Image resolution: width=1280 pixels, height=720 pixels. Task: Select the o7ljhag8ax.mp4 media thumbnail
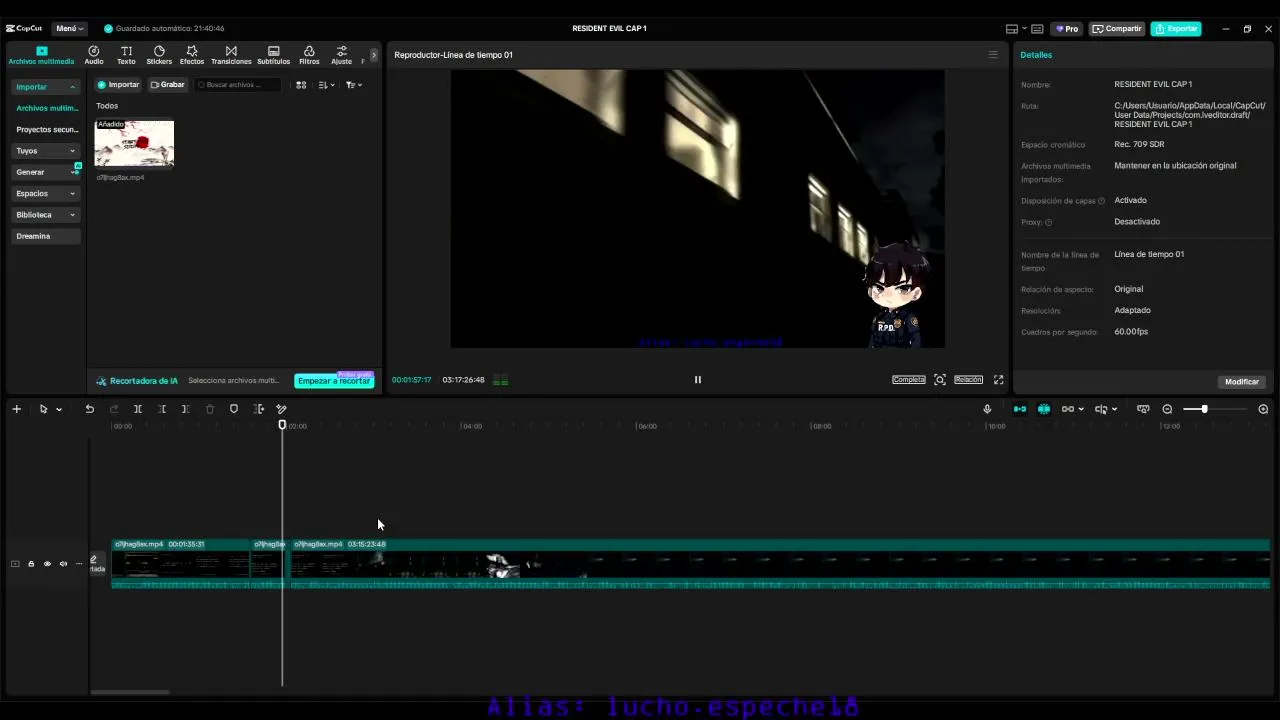(x=134, y=143)
